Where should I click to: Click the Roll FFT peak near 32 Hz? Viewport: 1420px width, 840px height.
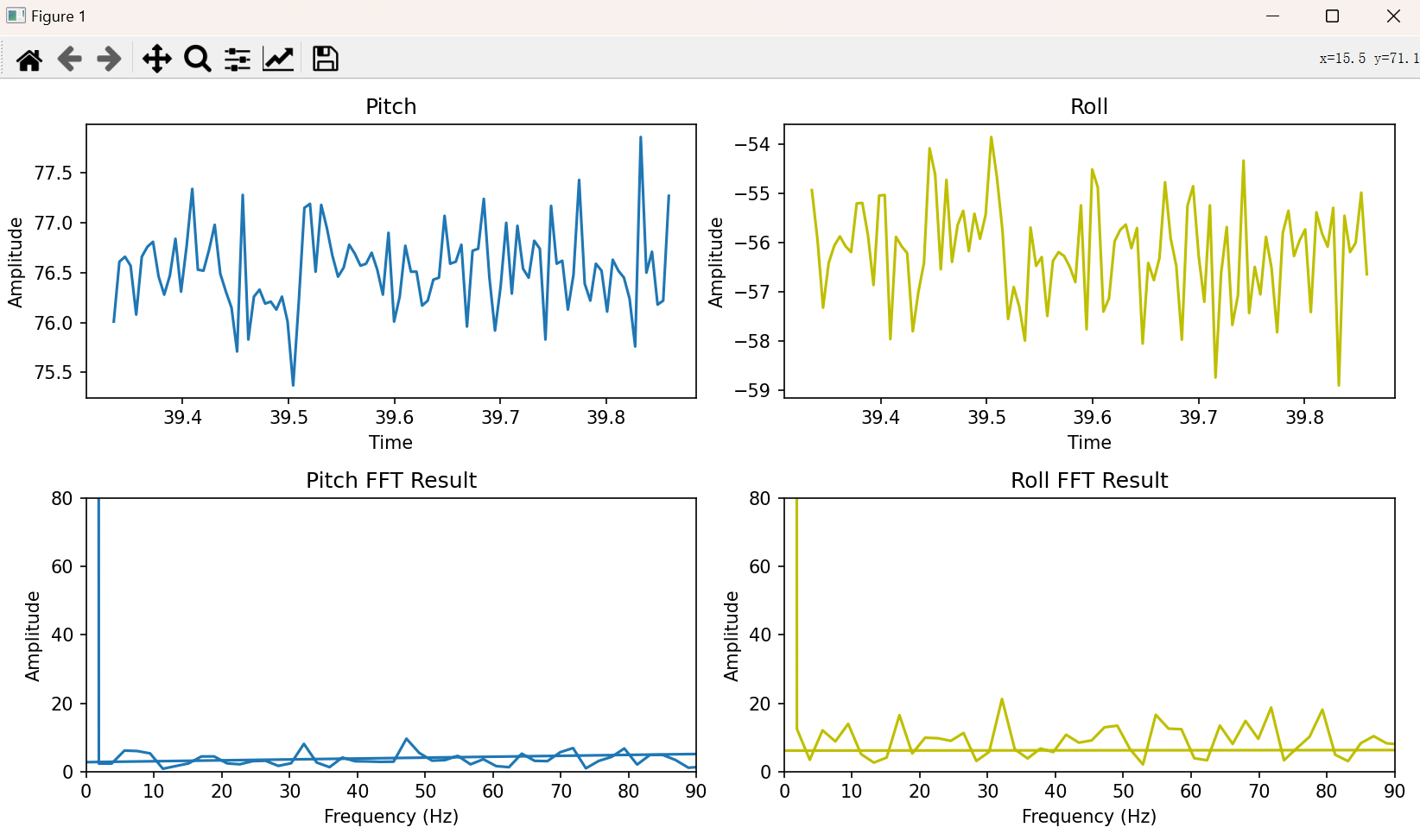[x=1002, y=700]
